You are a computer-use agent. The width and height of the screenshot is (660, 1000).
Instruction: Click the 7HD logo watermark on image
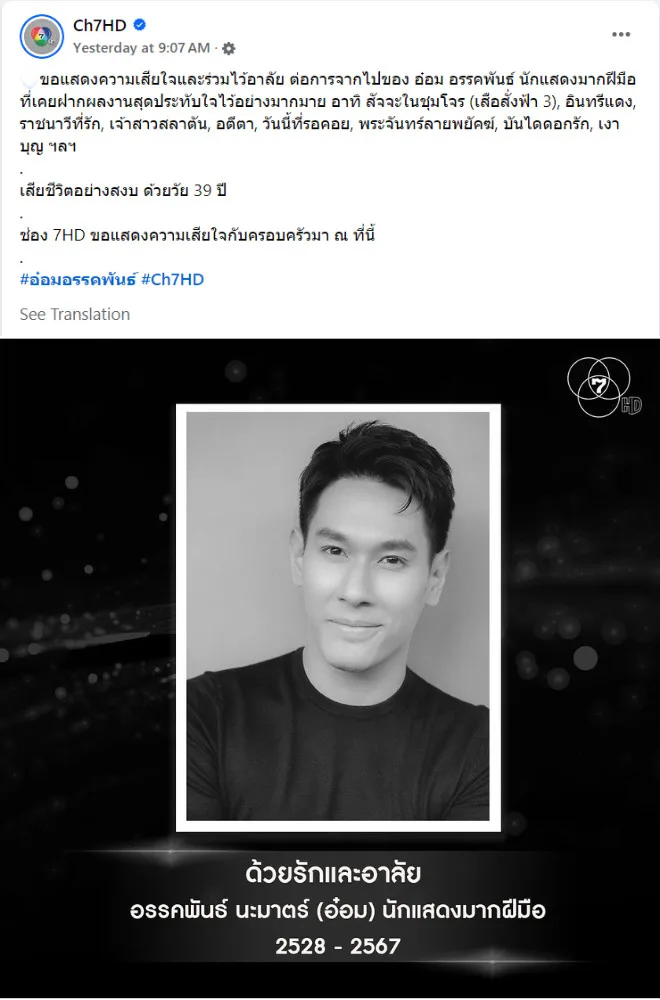603,388
